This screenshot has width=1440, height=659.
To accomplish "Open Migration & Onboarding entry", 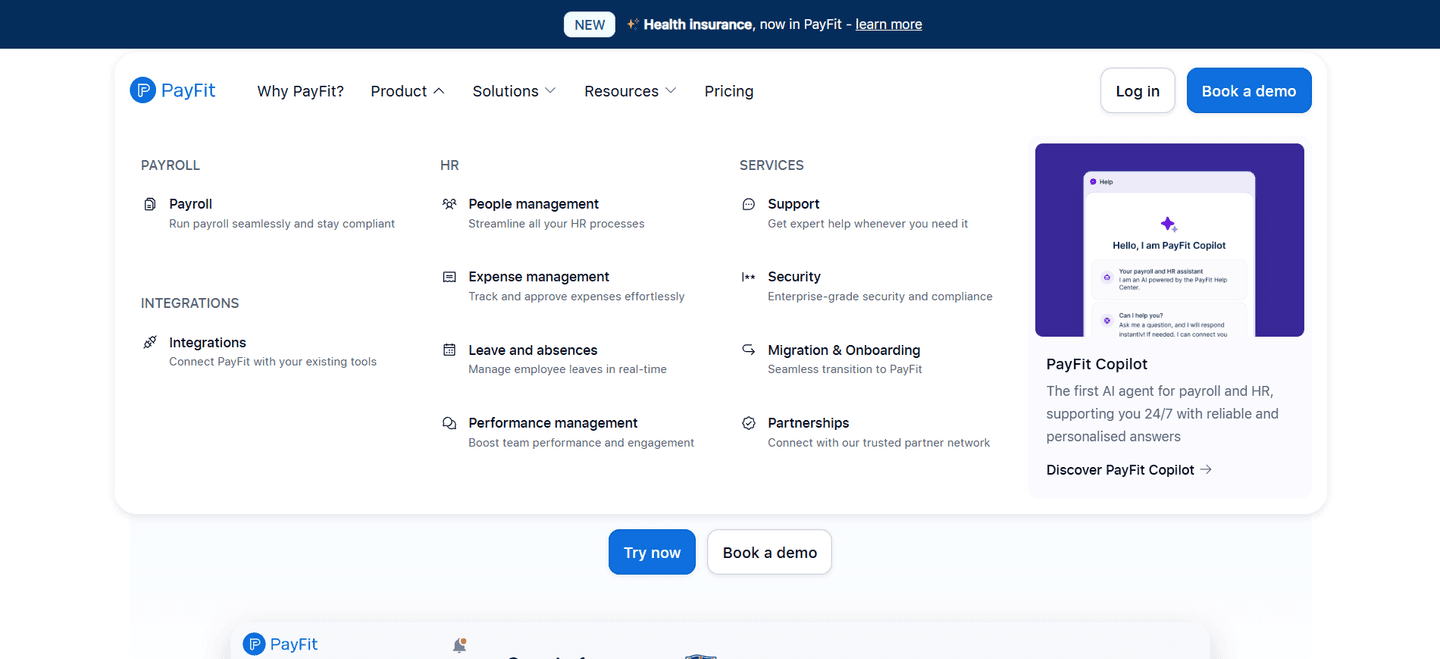I will [x=843, y=350].
